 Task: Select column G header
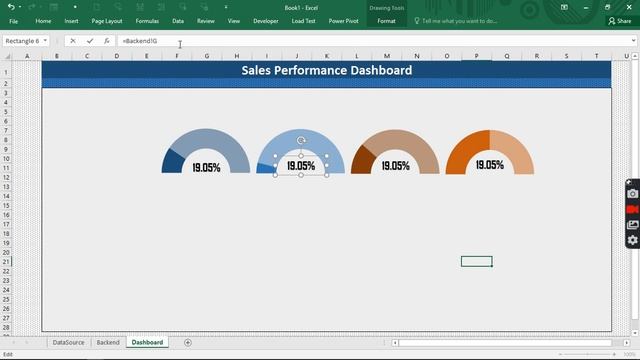(x=207, y=56)
